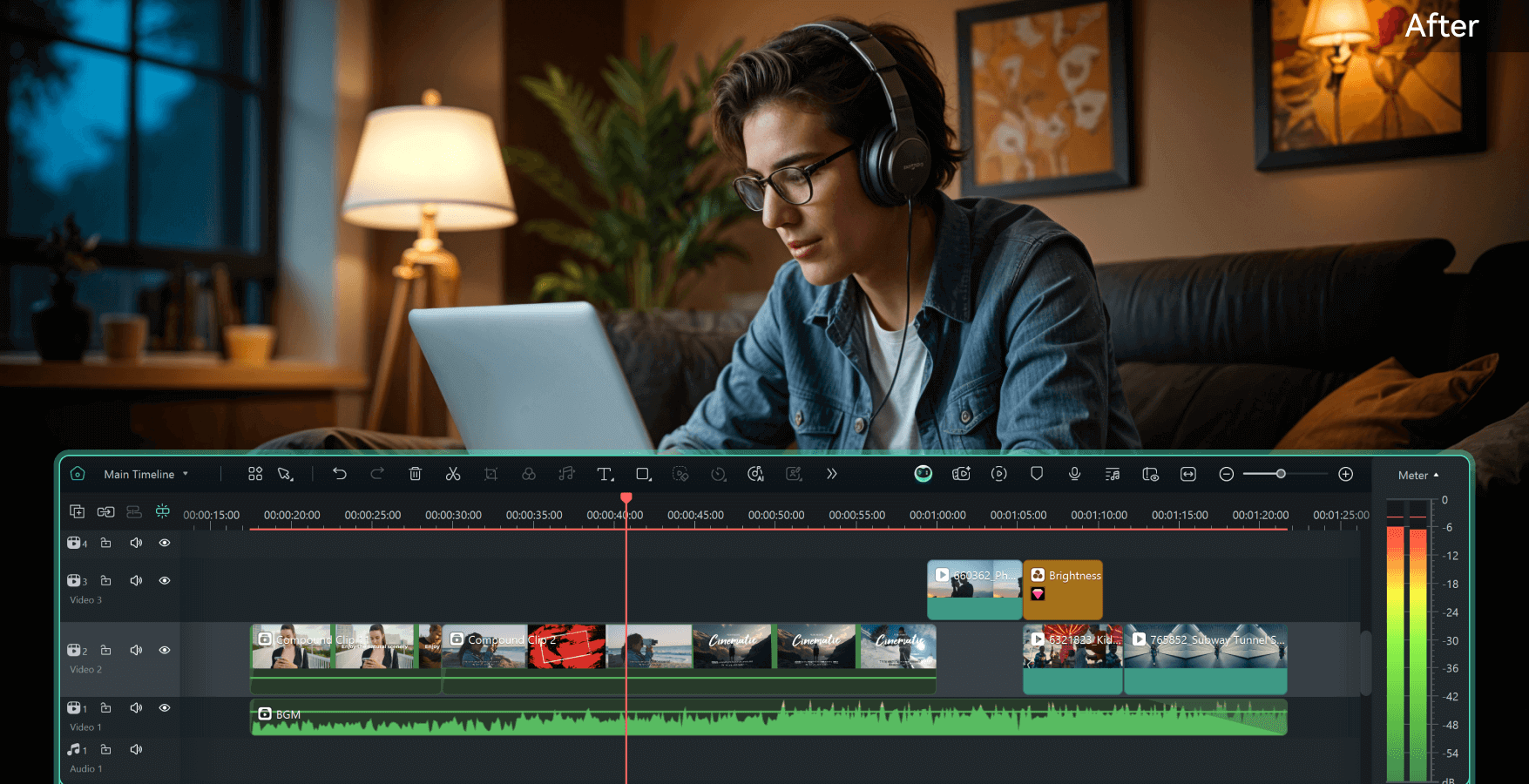Open the Main Timeline dropdown
The width and height of the screenshot is (1529, 784).
pyautogui.click(x=146, y=475)
